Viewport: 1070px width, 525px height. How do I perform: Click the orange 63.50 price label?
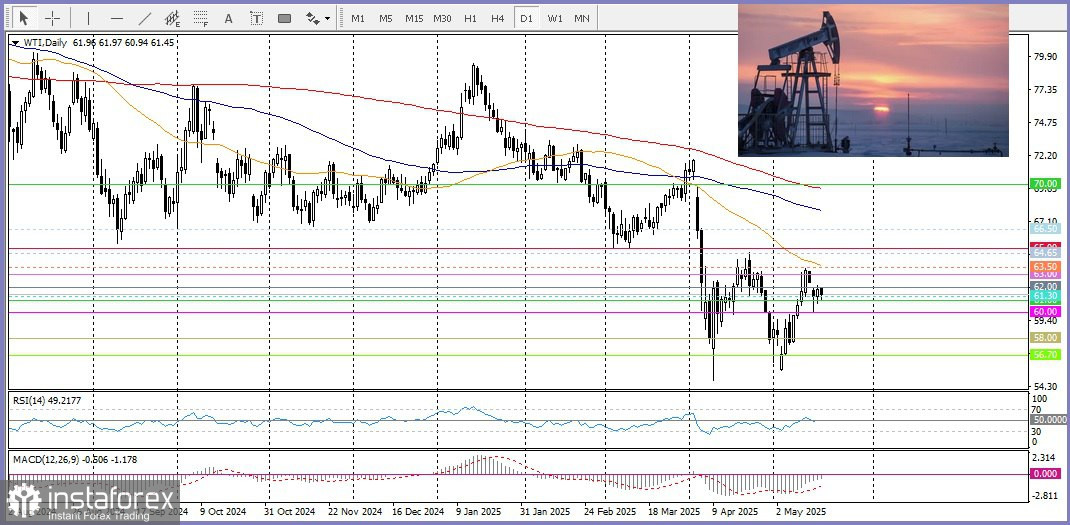1046,266
